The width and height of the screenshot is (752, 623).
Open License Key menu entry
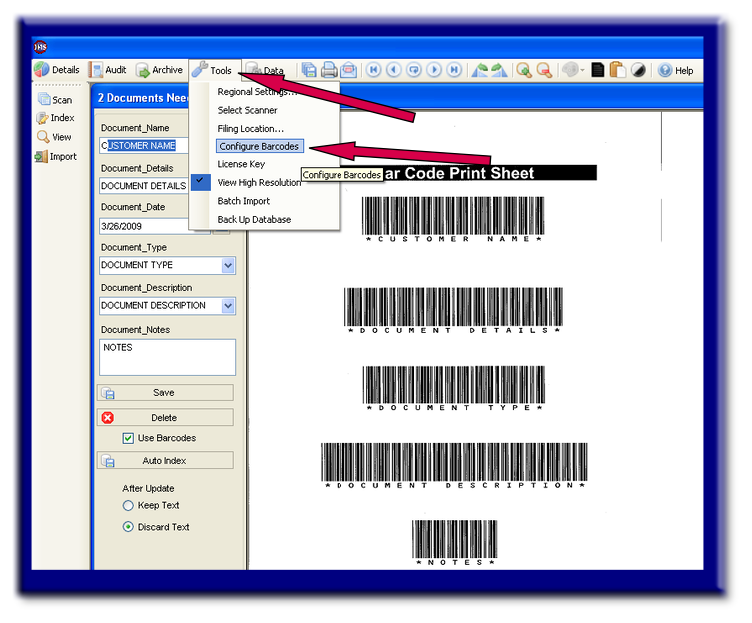coord(241,164)
